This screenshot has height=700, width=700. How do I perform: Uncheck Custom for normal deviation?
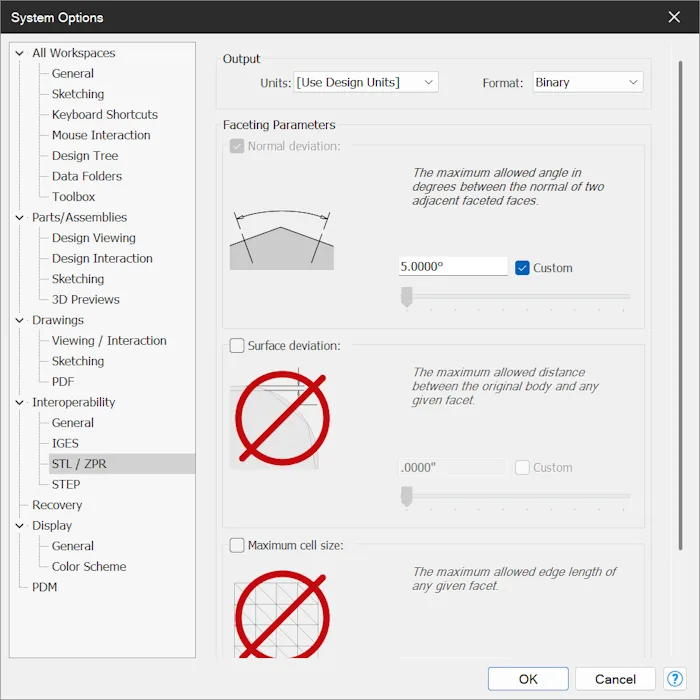[522, 268]
